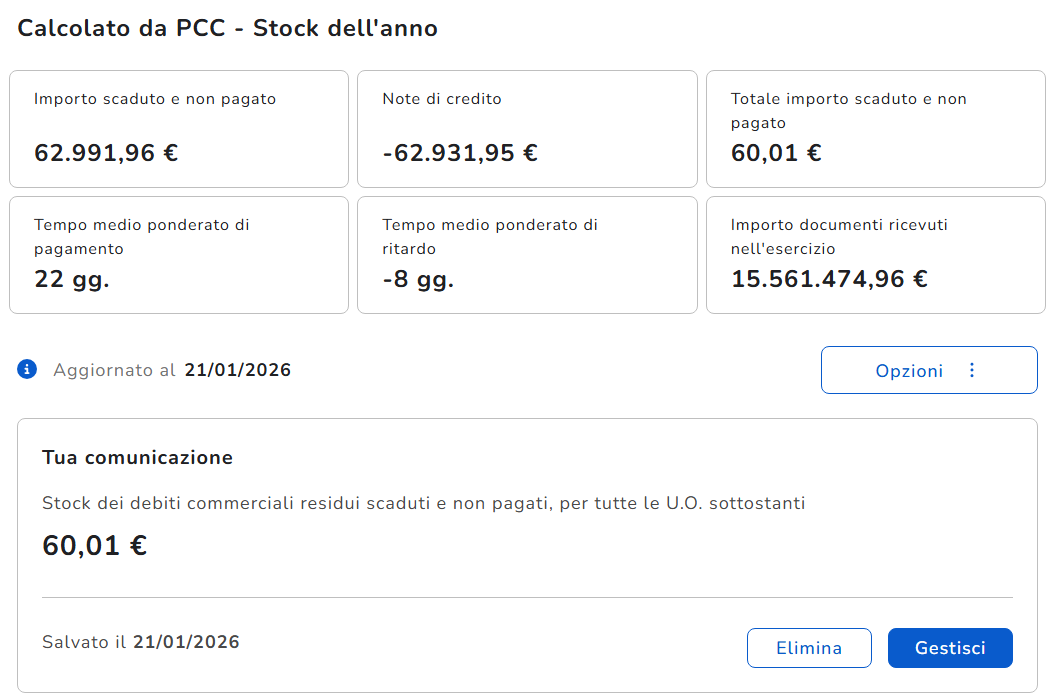Screen dimensions: 1053x695
Task: Click the -62.931,95 € credit notes value
Action: click(x=460, y=153)
